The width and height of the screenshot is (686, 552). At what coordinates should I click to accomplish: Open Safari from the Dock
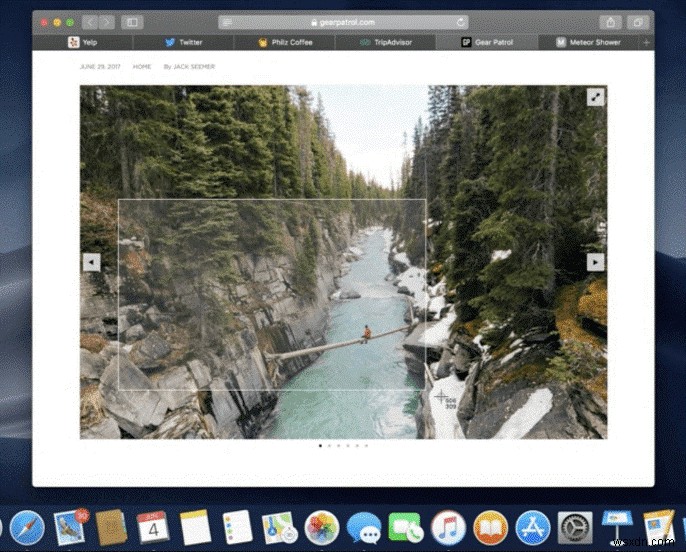pyautogui.click(x=27, y=528)
